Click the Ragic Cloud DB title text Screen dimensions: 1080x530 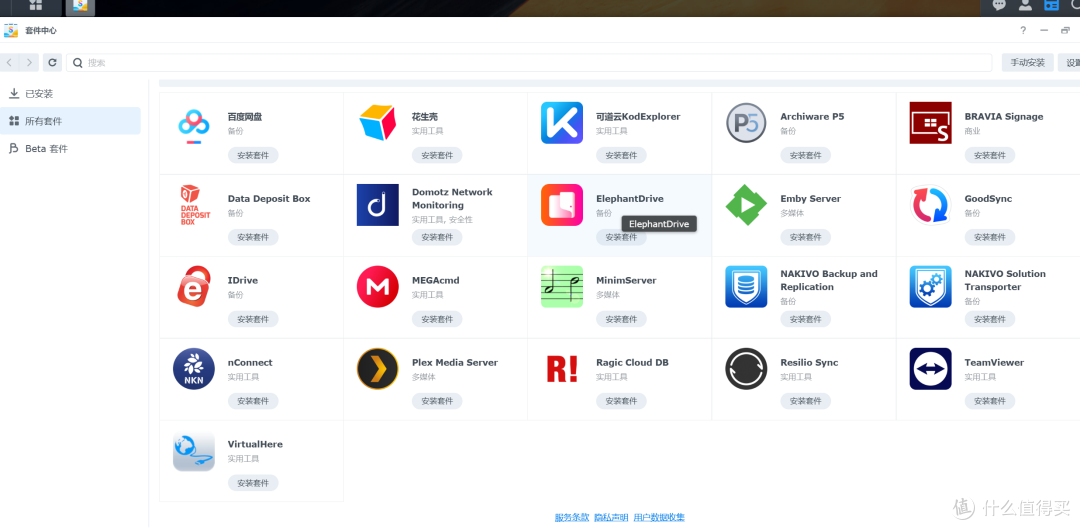click(x=632, y=363)
